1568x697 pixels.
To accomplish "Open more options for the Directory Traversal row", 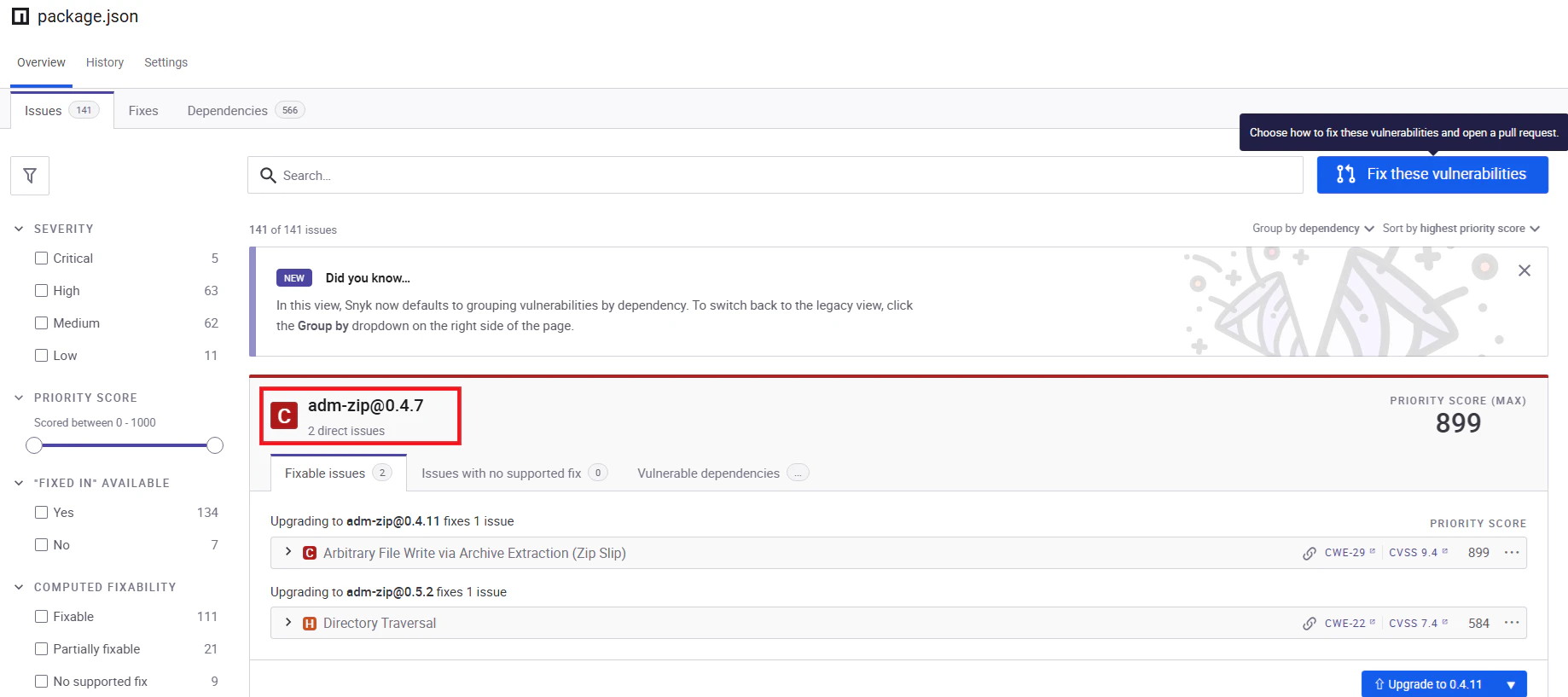I will [x=1512, y=623].
